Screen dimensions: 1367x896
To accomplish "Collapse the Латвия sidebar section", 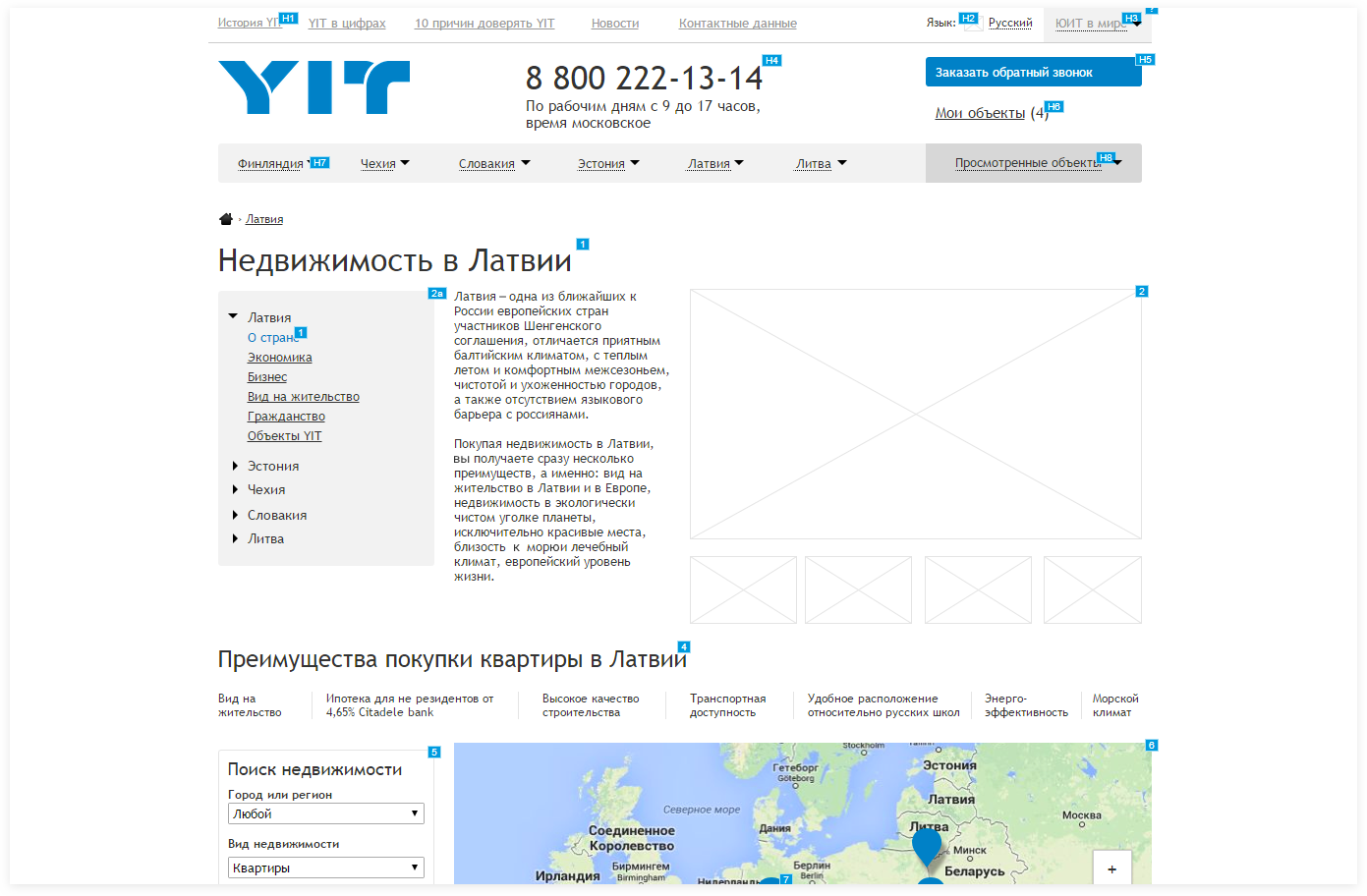I will (233, 316).
